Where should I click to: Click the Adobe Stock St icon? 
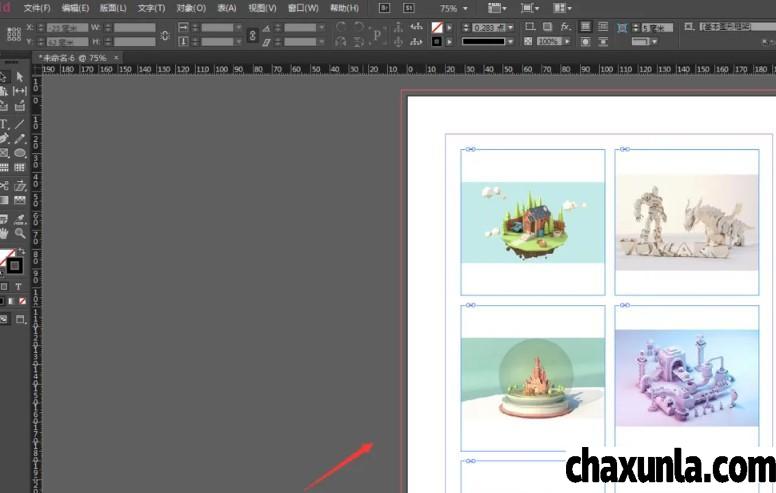pos(409,8)
